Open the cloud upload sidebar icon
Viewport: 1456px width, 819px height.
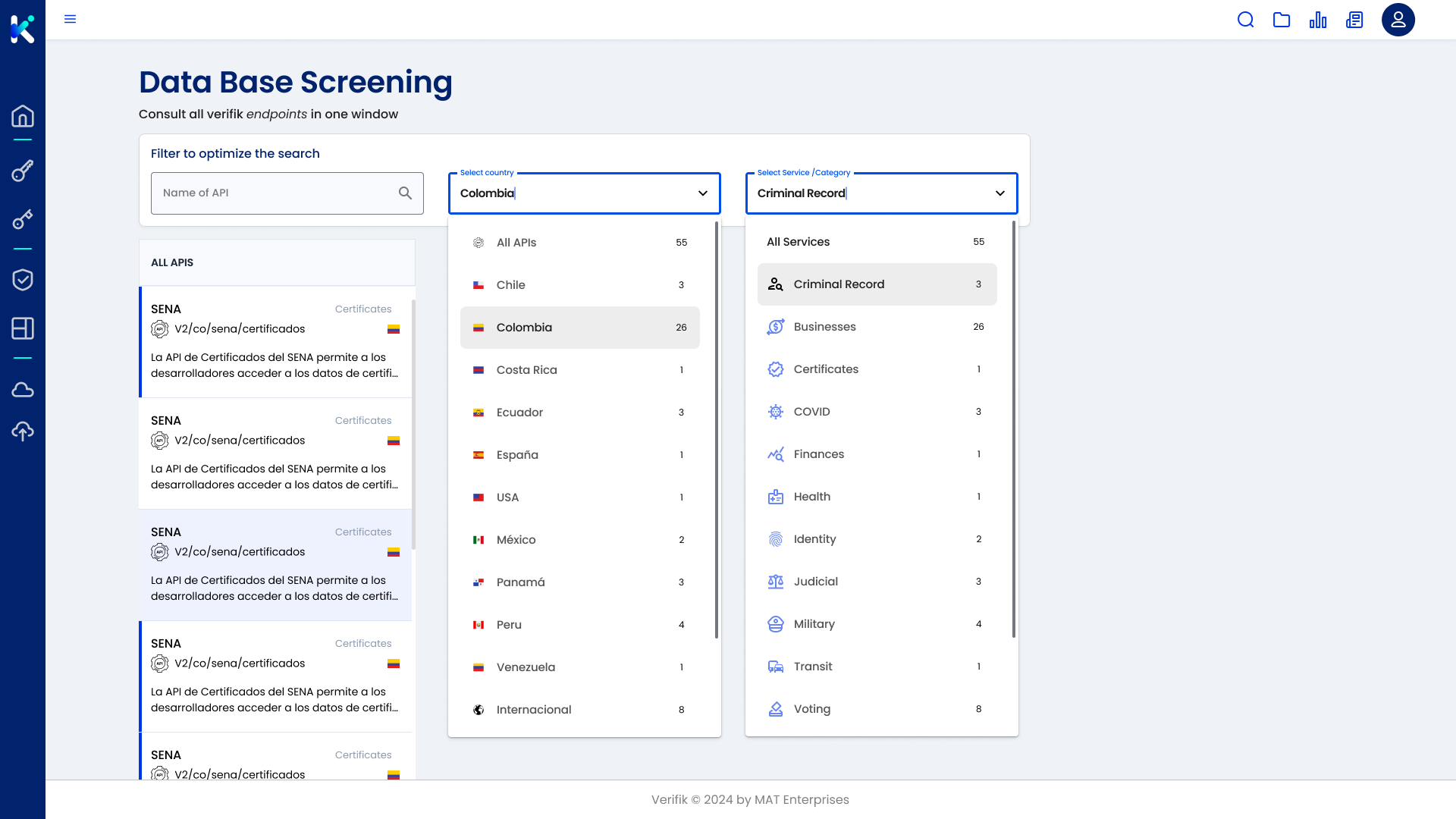[23, 431]
